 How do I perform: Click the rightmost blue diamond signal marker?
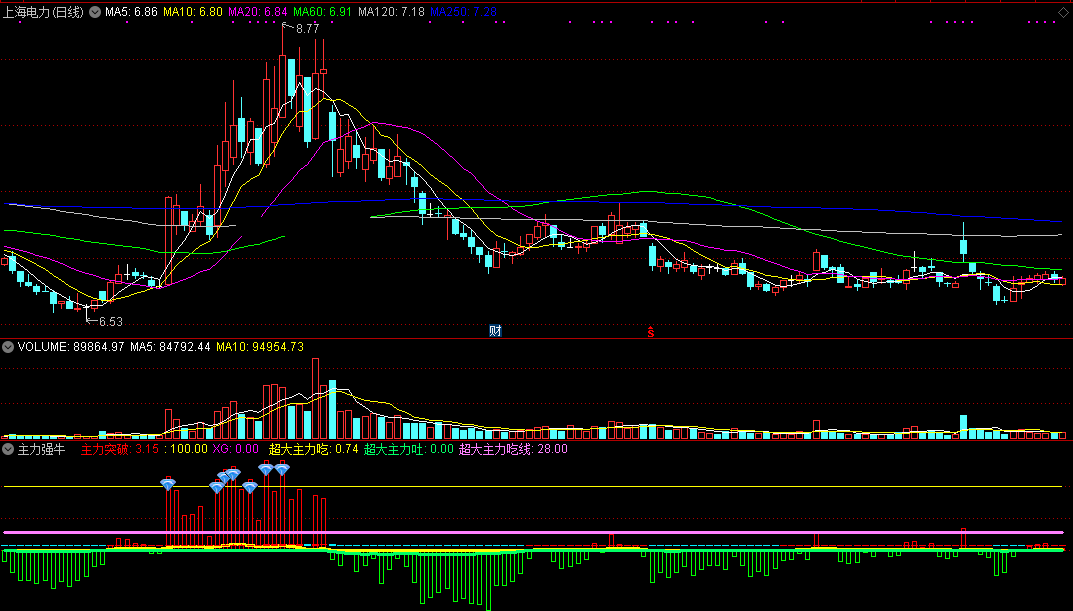tap(282, 469)
